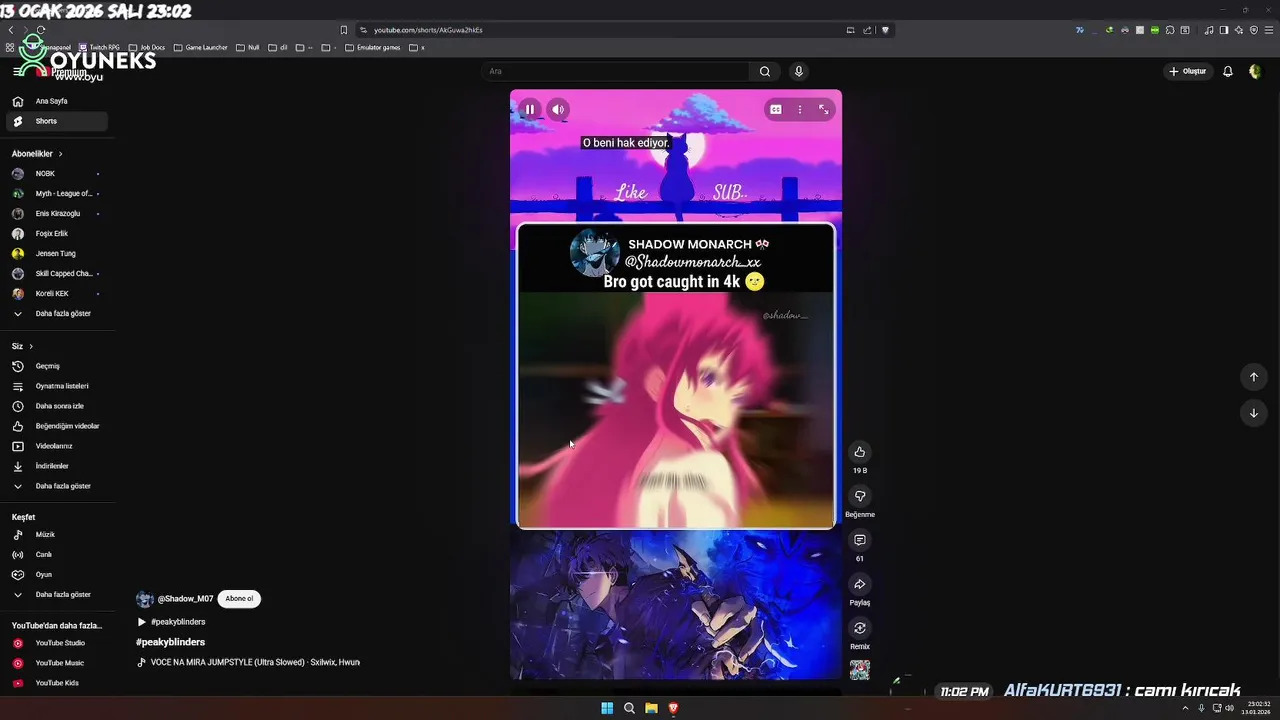Screen dimensions: 1280x720
Task: Bookmark this page with address bar icon
Action: click(344, 30)
